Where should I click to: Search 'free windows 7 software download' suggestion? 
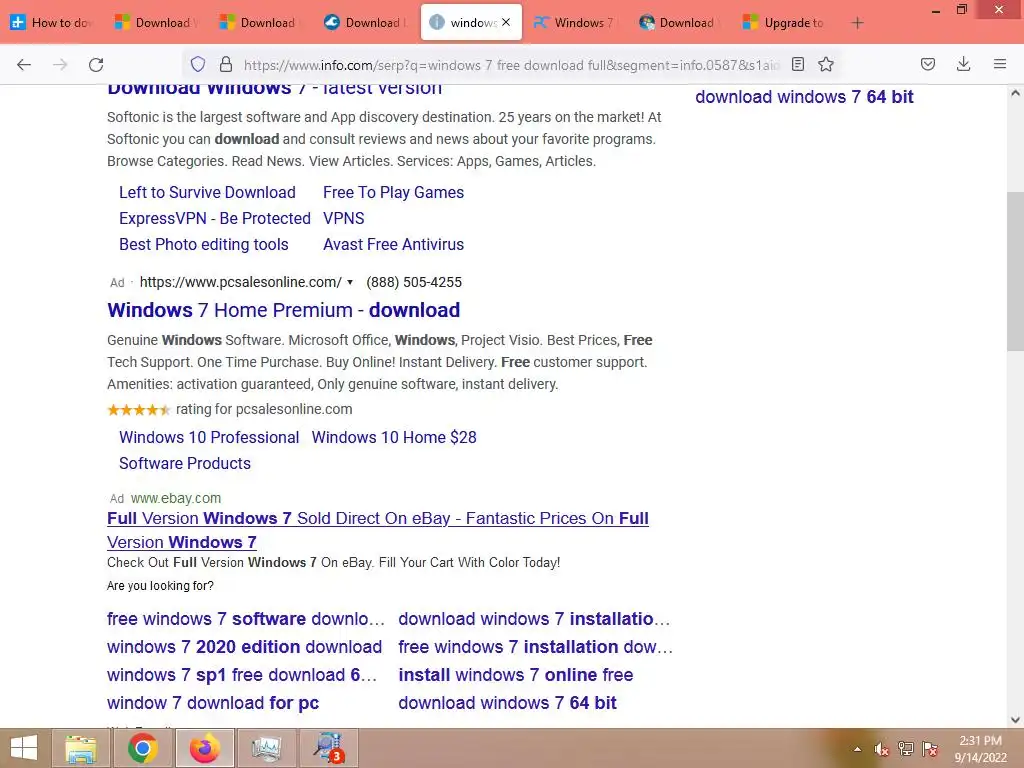(x=246, y=619)
